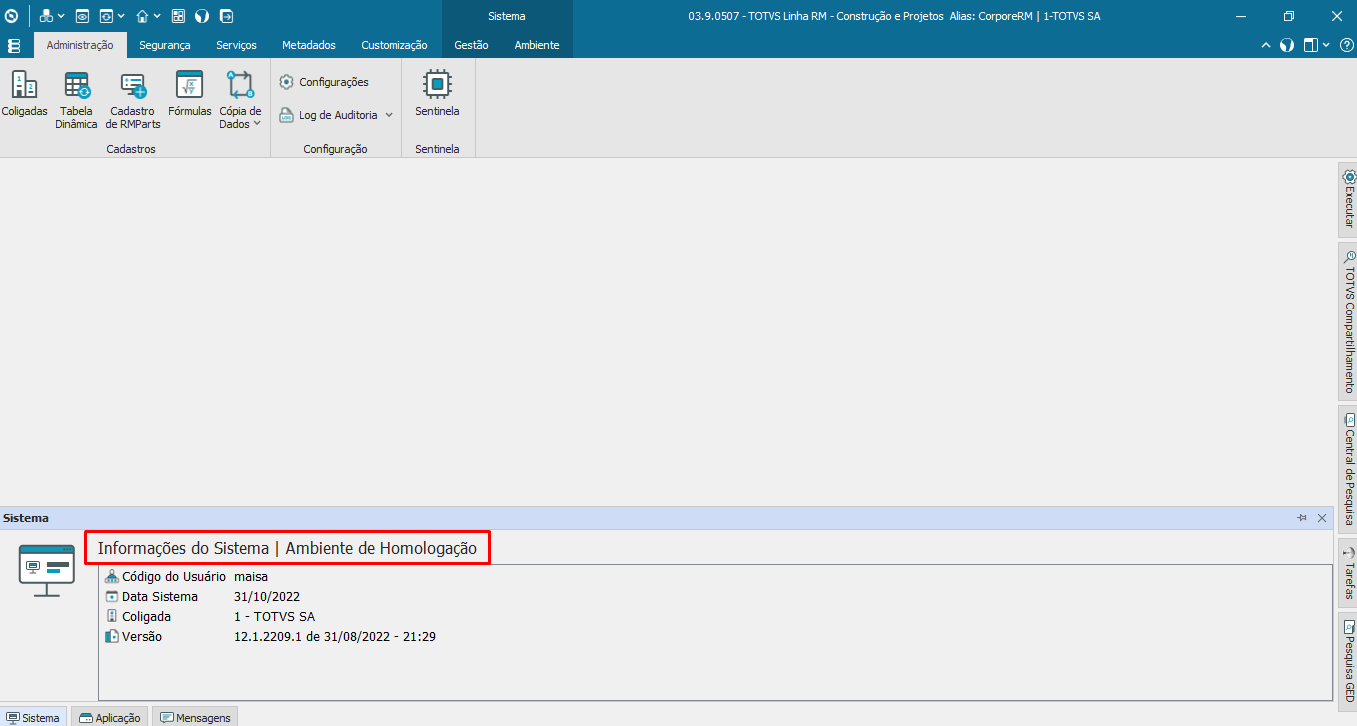Switch to the Customização tab
Image resolution: width=1357 pixels, height=726 pixels.
[x=394, y=45]
